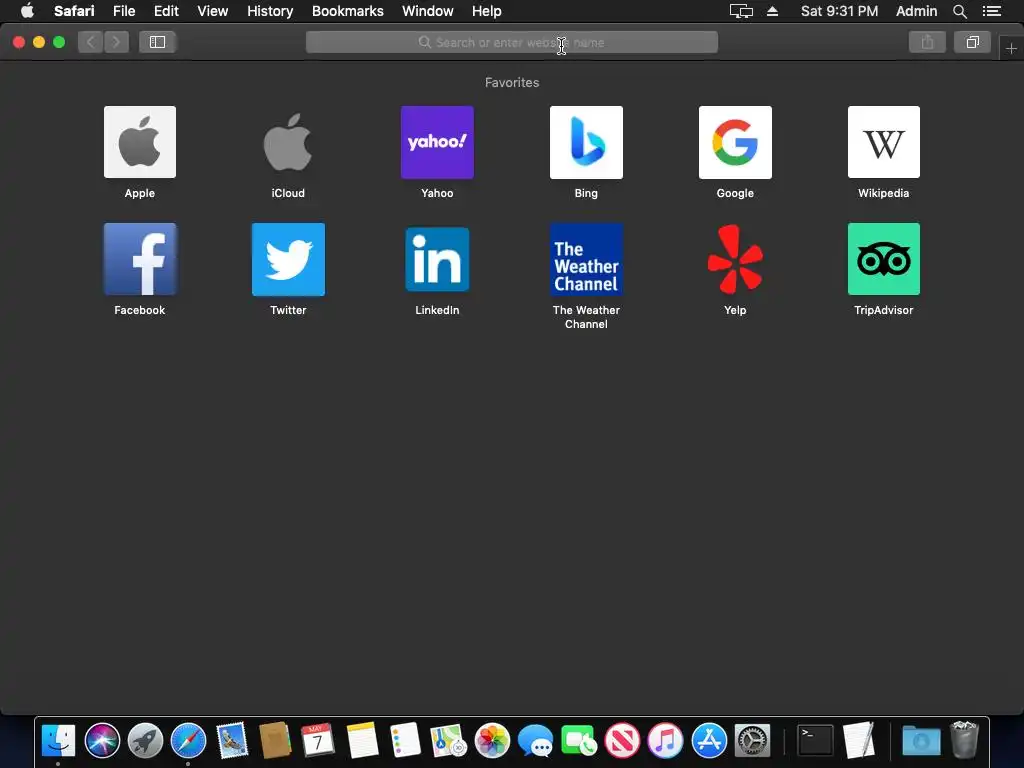Open News icon in Dock
Image resolution: width=1024 pixels, height=768 pixels.
point(622,741)
